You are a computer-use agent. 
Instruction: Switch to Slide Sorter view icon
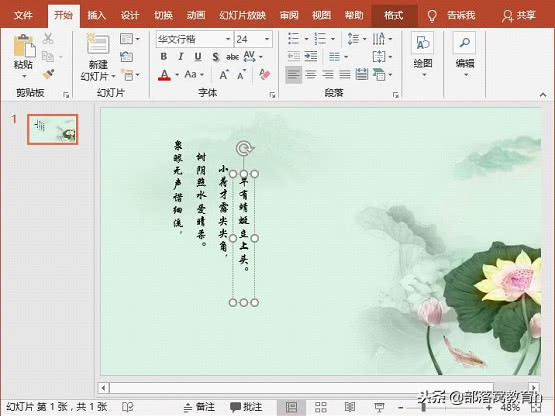[321, 407]
